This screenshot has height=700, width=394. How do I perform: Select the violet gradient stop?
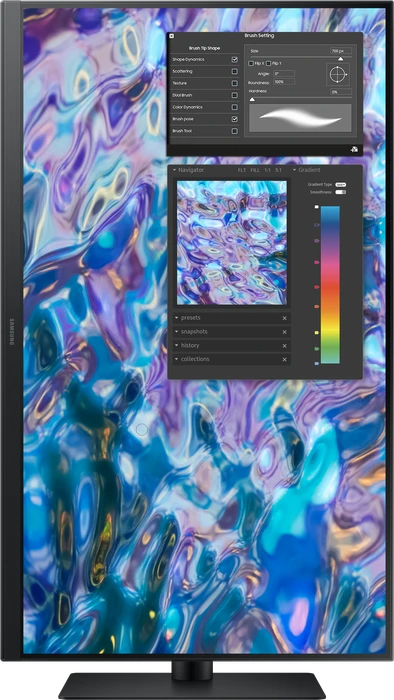click(317, 241)
